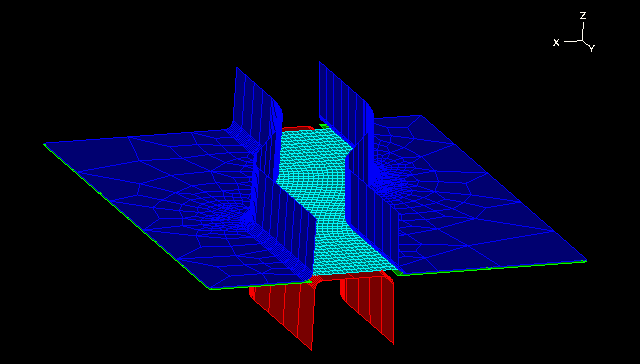
Task: Select the large left blue flat plate
Action: pyautogui.click(x=163, y=204)
